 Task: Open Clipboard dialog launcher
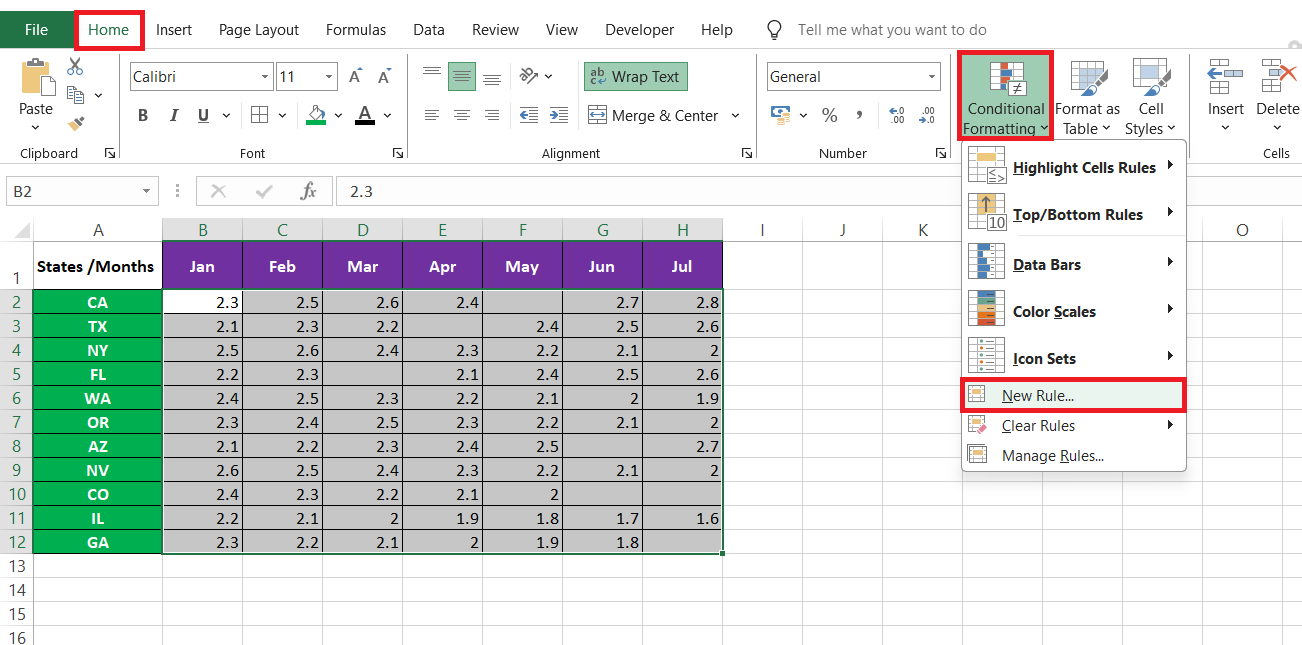(x=109, y=154)
